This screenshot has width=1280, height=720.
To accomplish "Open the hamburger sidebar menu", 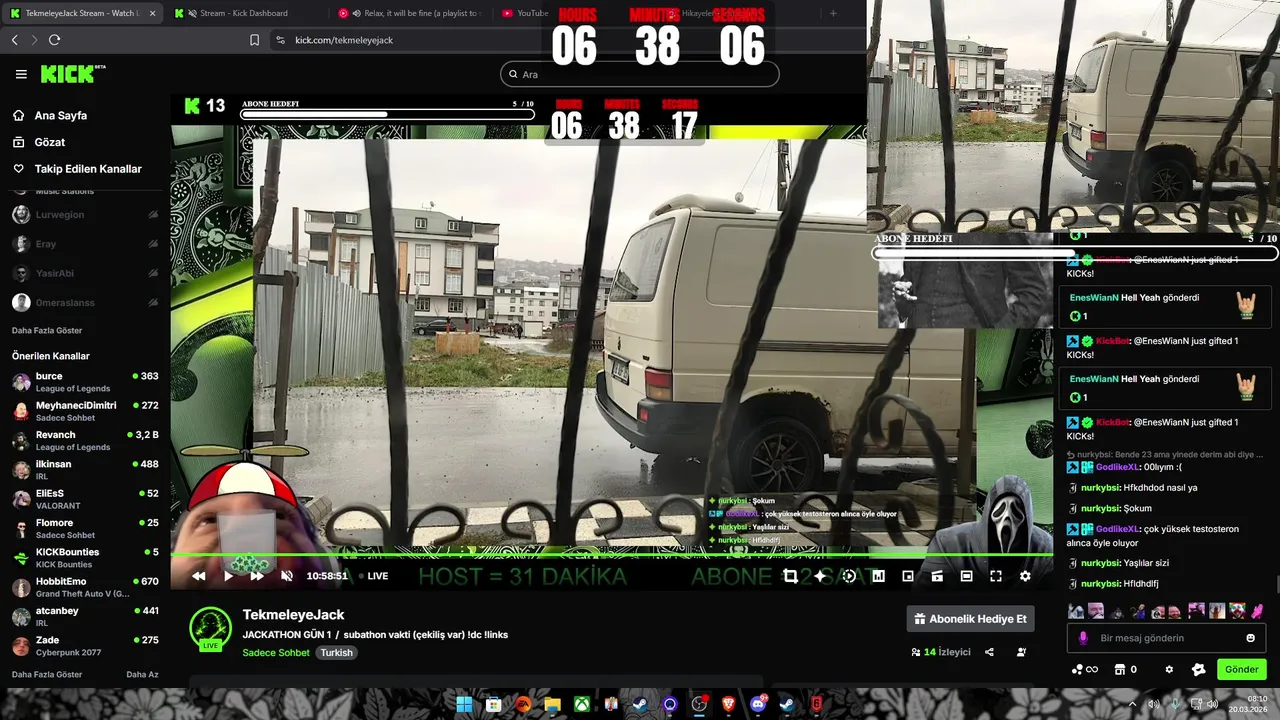I will 21,74.
